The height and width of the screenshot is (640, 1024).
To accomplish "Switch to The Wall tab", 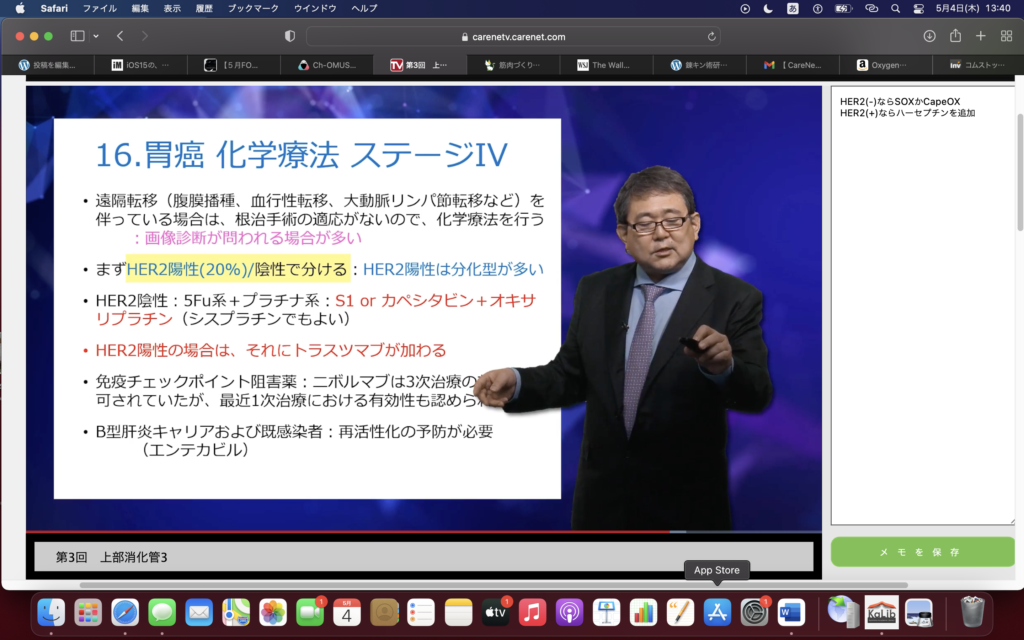I will pos(610,65).
